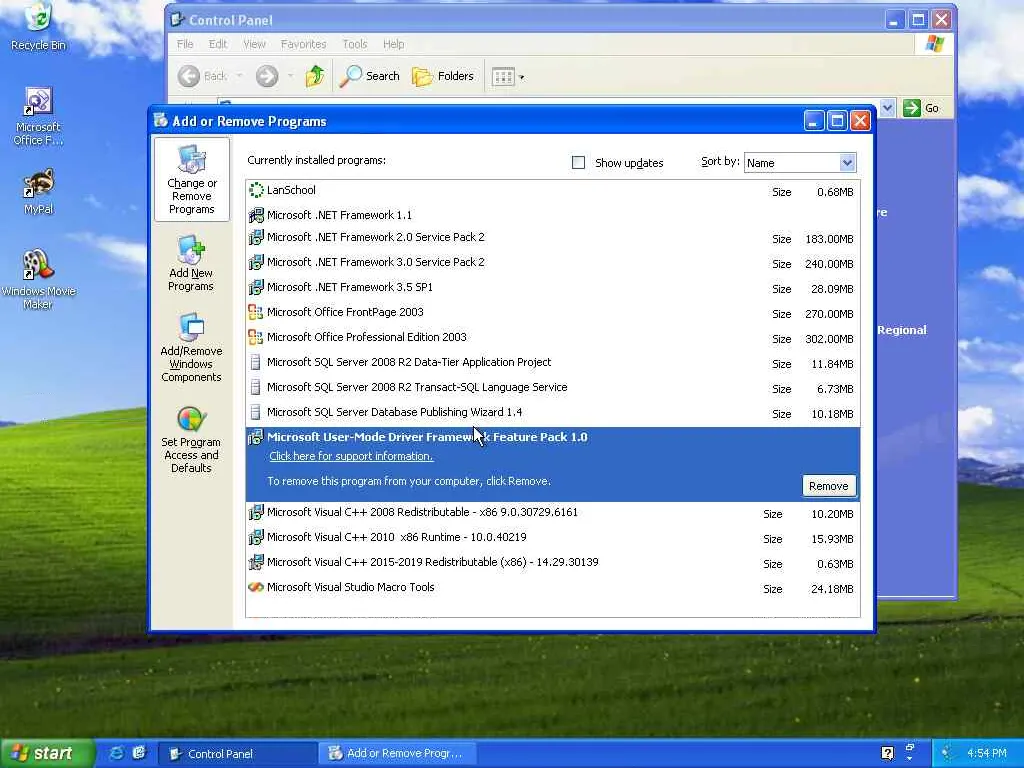Viewport: 1024px width, 768px height.
Task: Open the Favorites menu
Action: pos(303,44)
